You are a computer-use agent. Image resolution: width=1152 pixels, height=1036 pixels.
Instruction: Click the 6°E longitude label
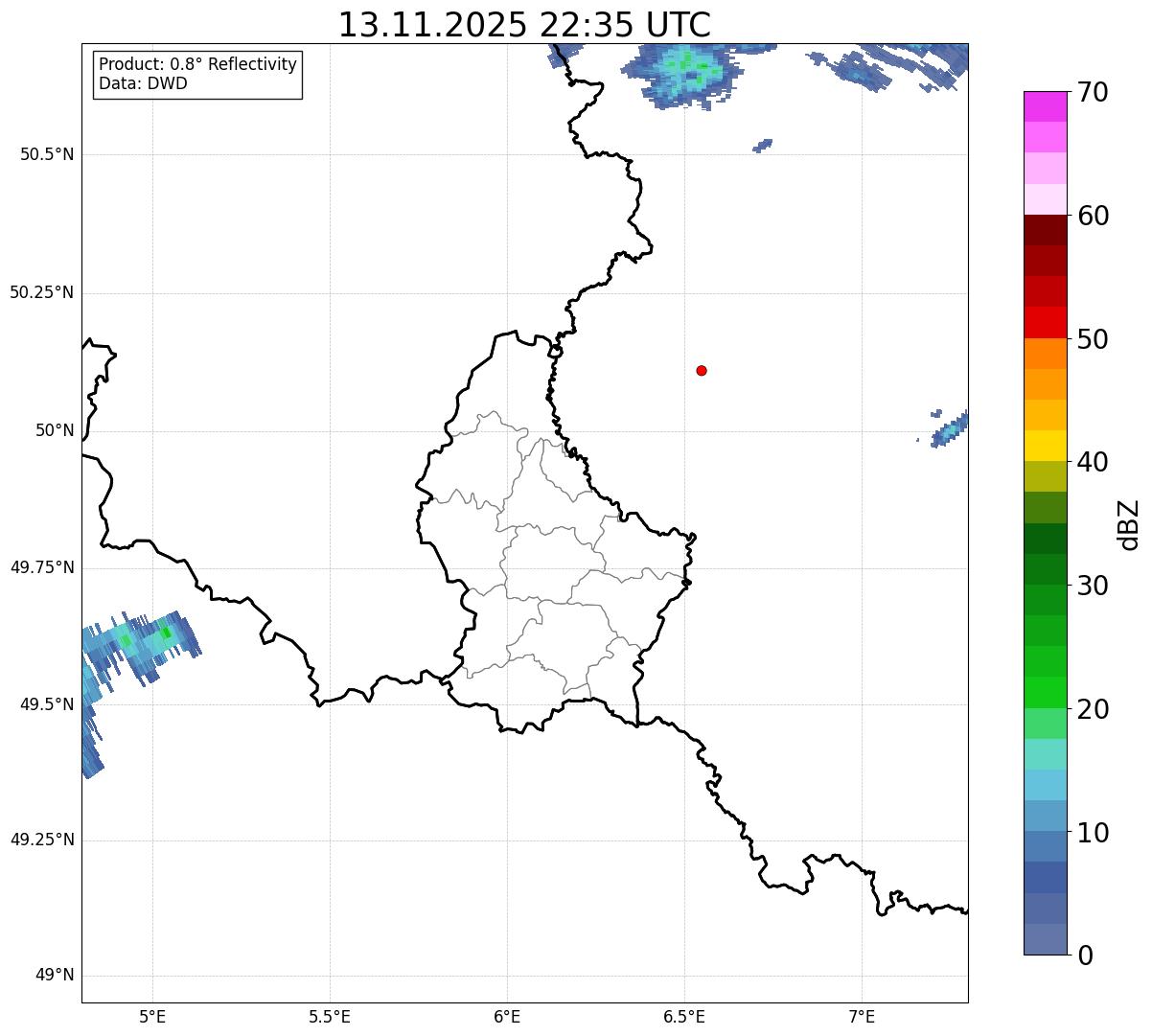pos(507,1017)
